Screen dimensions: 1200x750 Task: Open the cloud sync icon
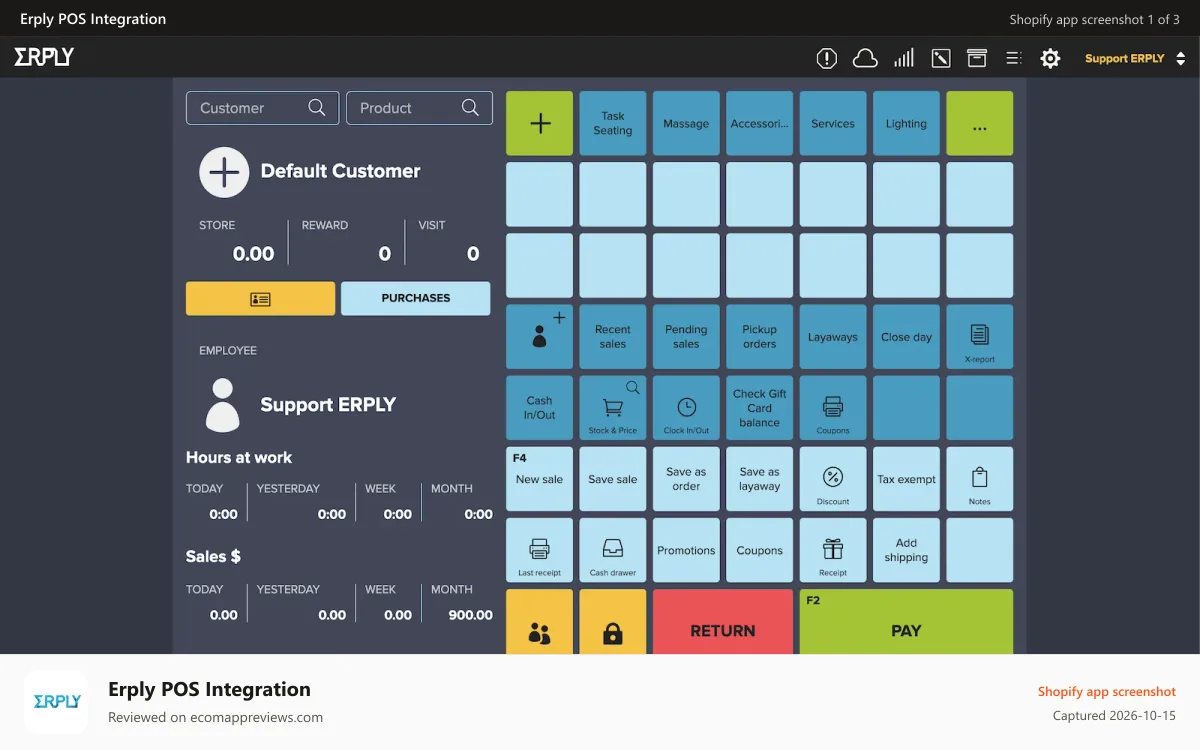point(865,58)
